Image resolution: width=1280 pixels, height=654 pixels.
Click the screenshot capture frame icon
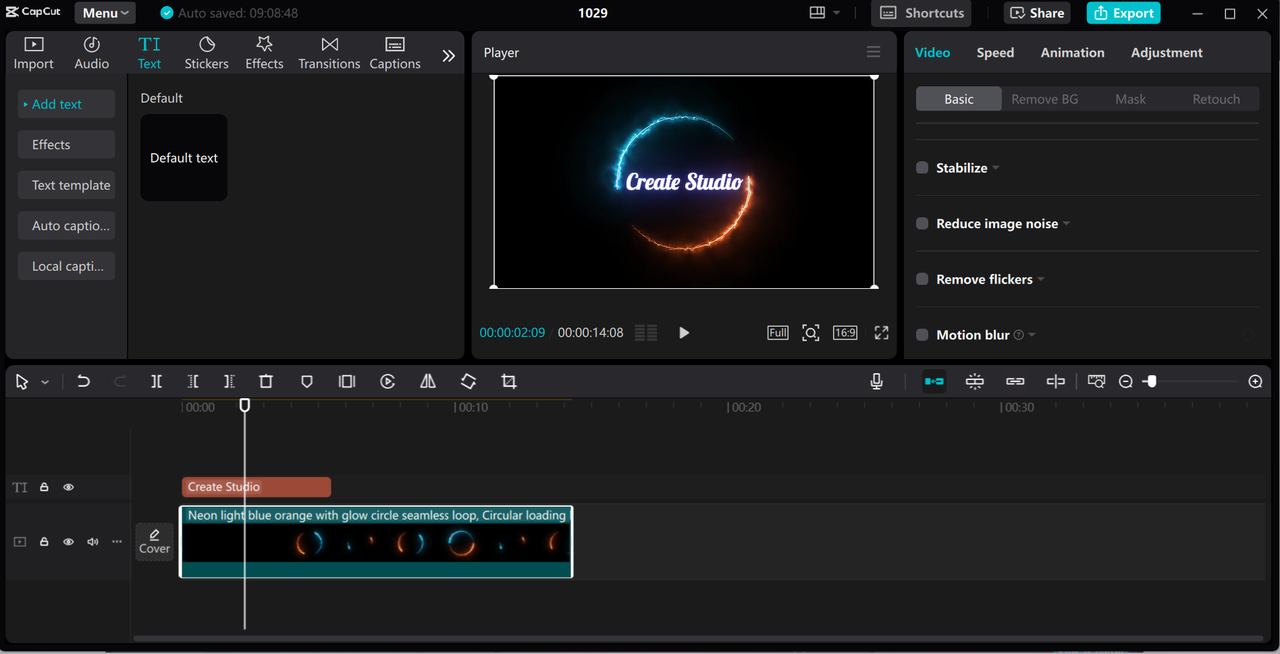click(811, 332)
